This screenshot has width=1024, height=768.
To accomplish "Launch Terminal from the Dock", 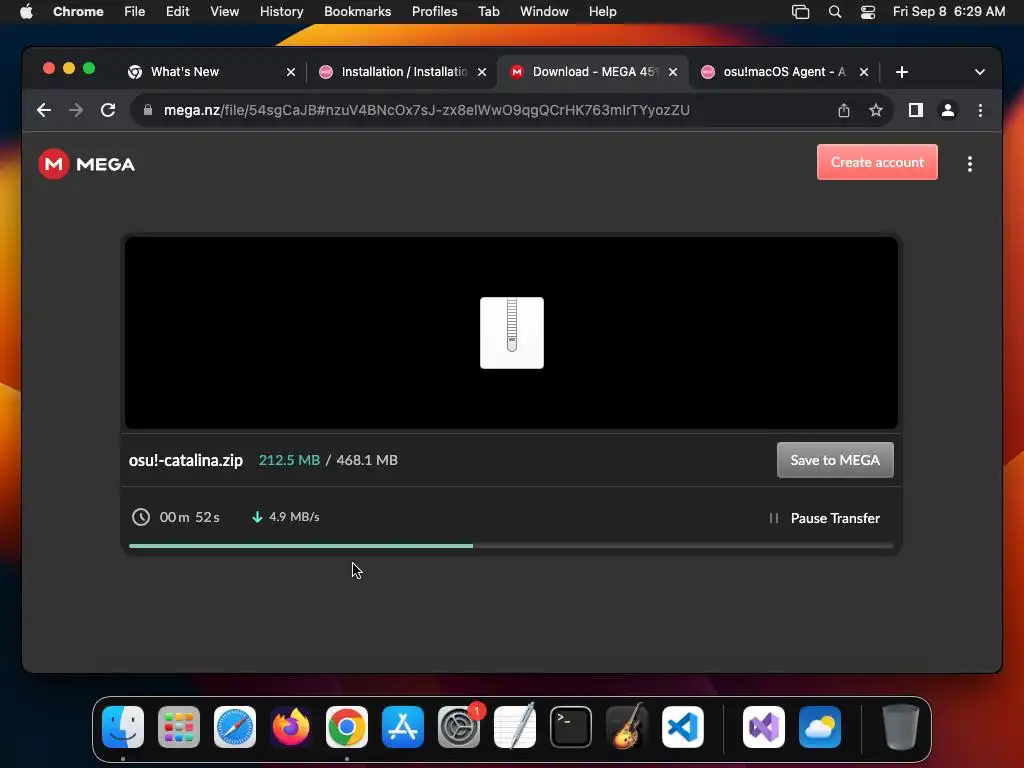I will click(571, 727).
